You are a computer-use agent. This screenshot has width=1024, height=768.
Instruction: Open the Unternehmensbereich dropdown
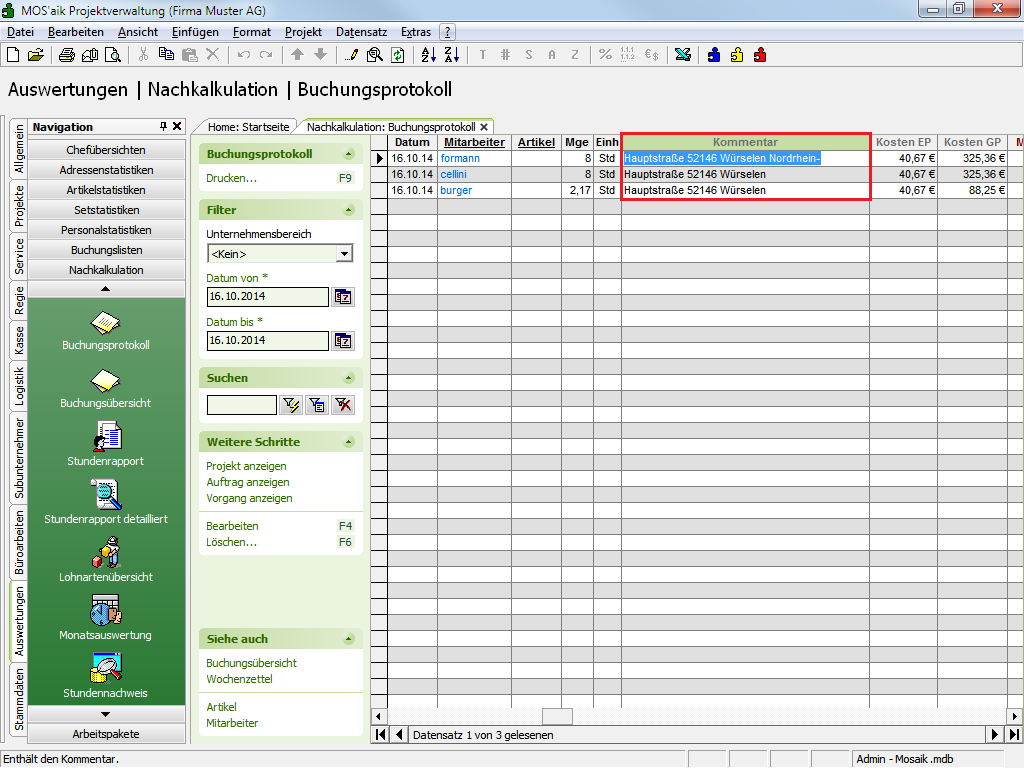click(x=345, y=254)
